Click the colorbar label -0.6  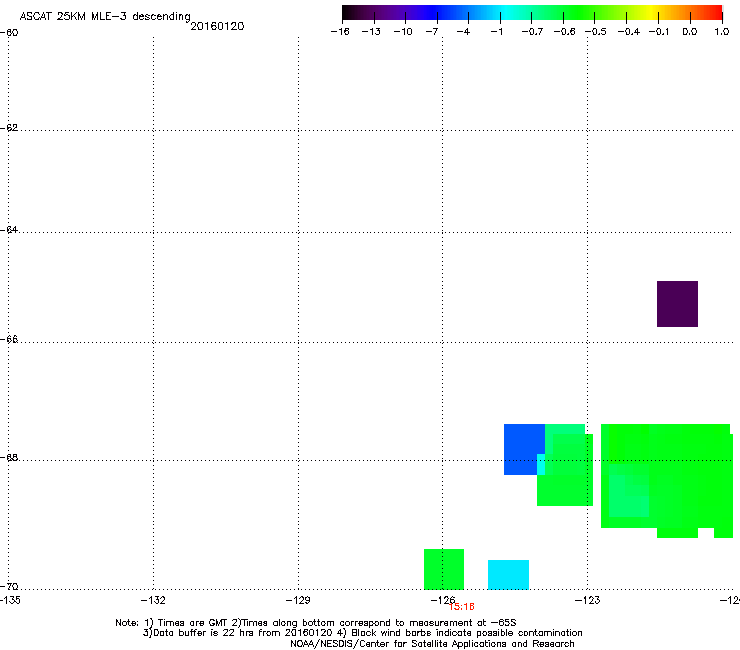click(564, 32)
